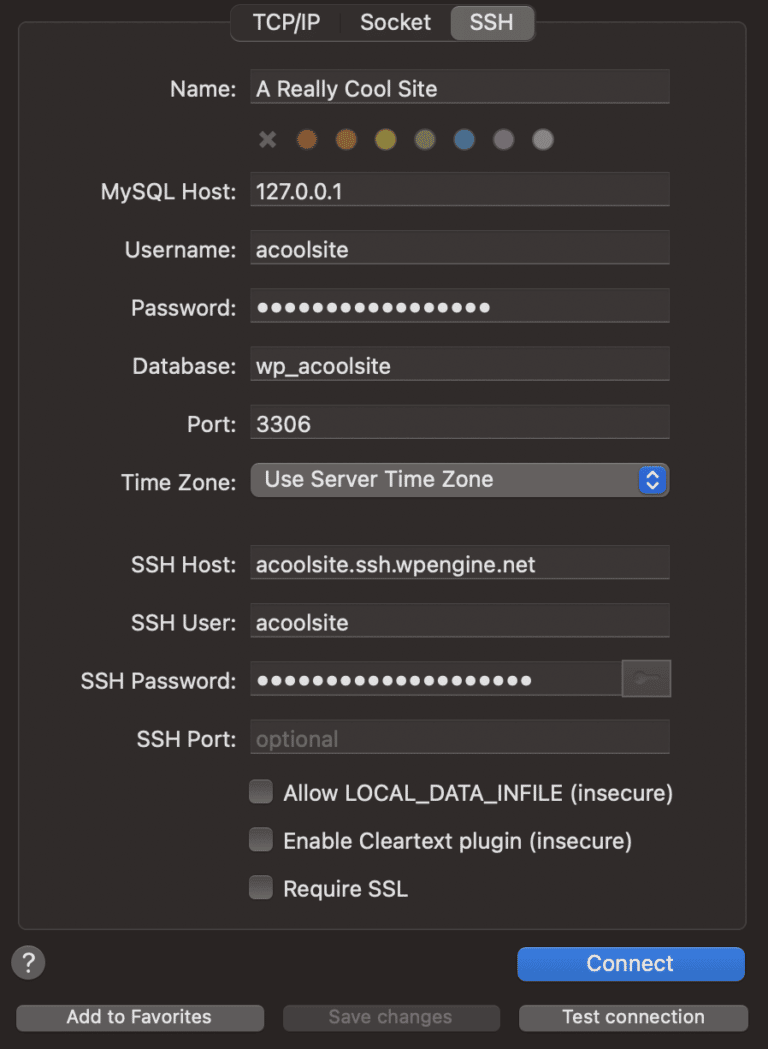This screenshot has height=1049, width=768.
Task: Check Allow LOCAL_DATA_INFILE (insecure)
Action: [260, 791]
